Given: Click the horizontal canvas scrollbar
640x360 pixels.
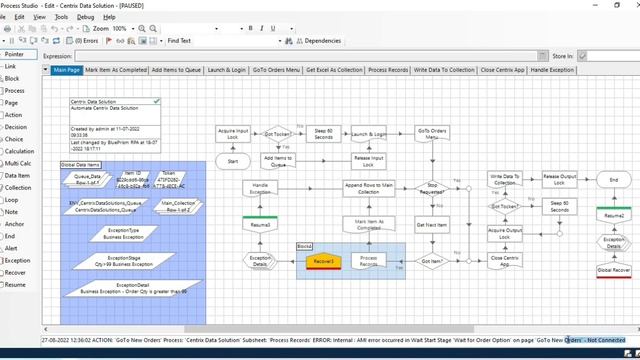Looking at the screenshot, I should [329, 329].
